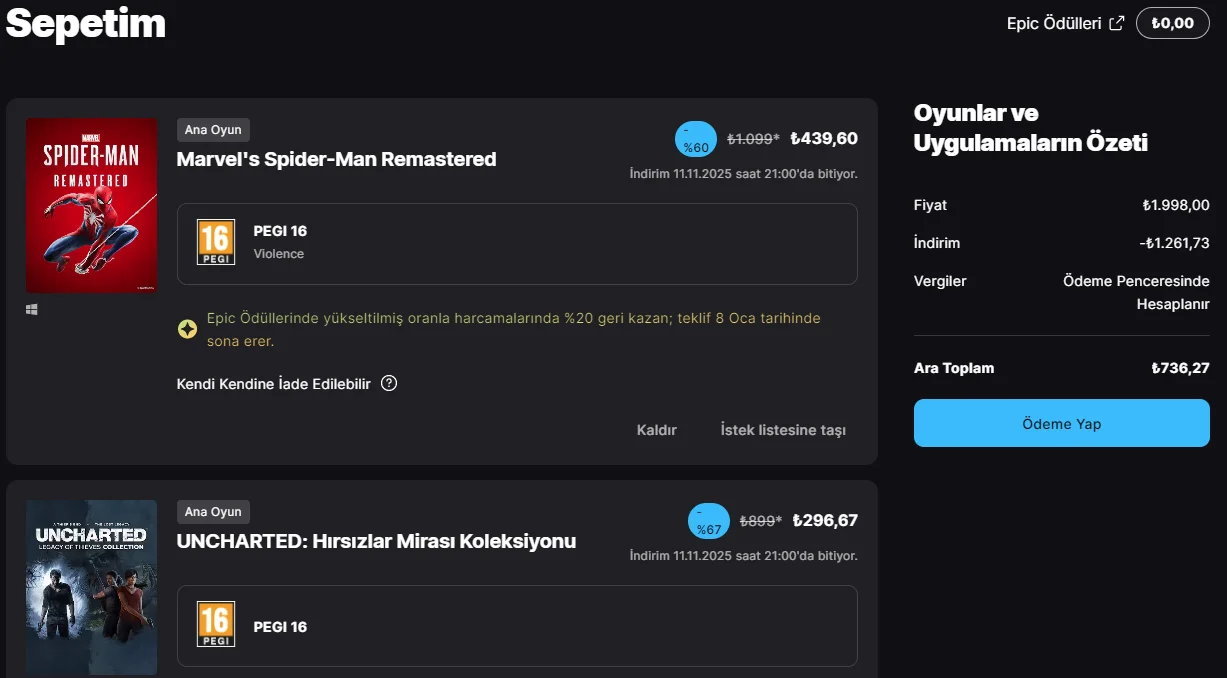Remove Spider-Man with the Kaldır button
The image size is (1227, 678).
coord(657,430)
